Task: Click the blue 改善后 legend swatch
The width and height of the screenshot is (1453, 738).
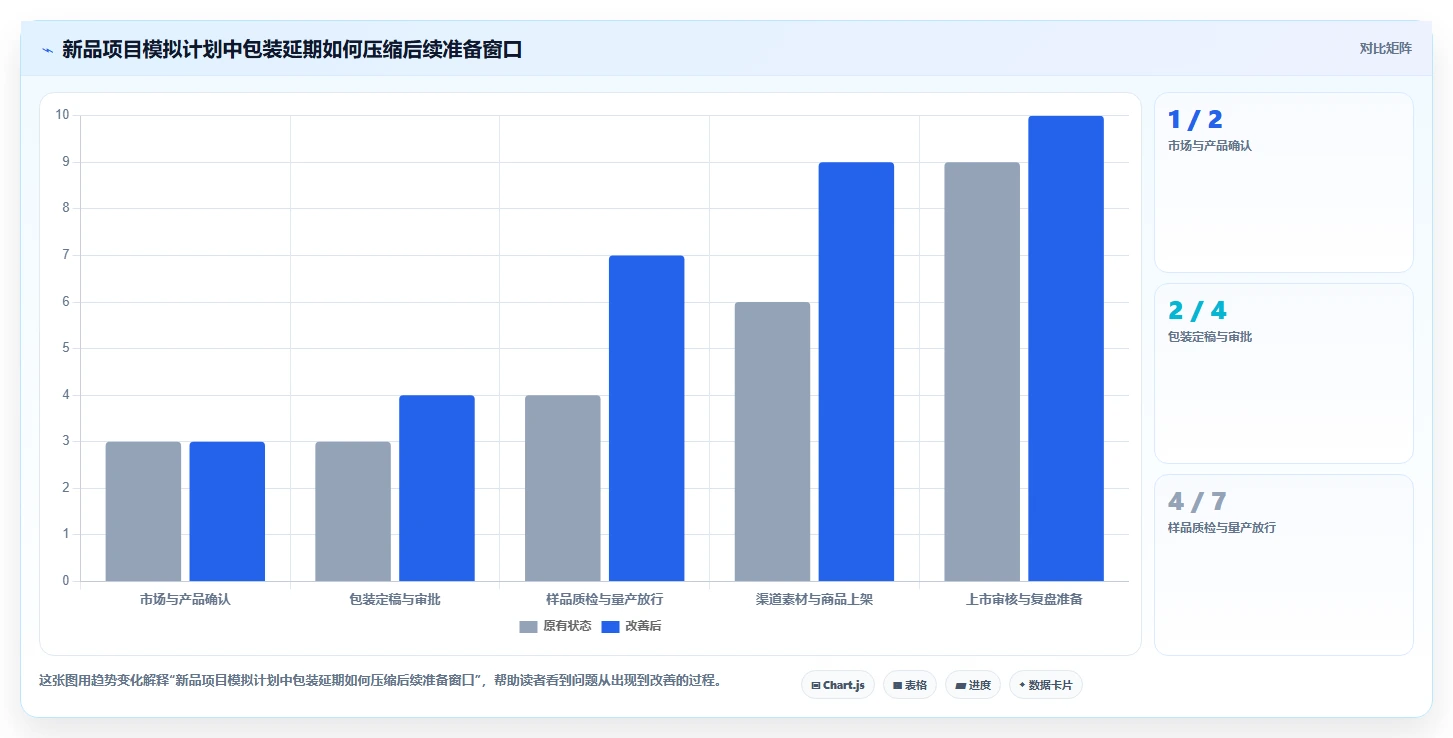Action: click(610, 627)
